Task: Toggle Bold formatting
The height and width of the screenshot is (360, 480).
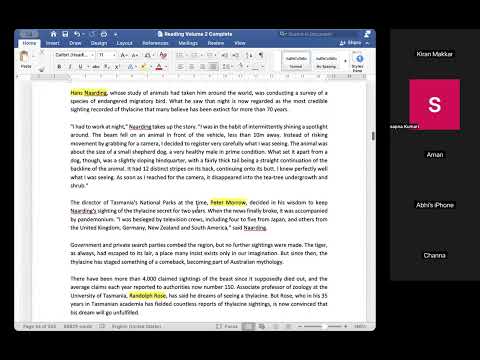Action: pos(59,67)
